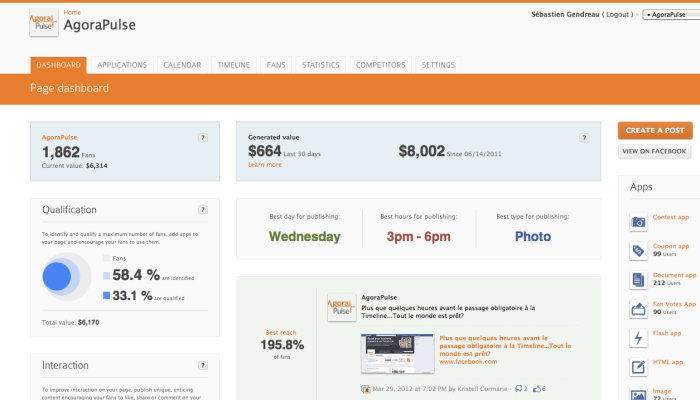Click the Home breadcrumb link
700x400 pixels.
(72, 12)
